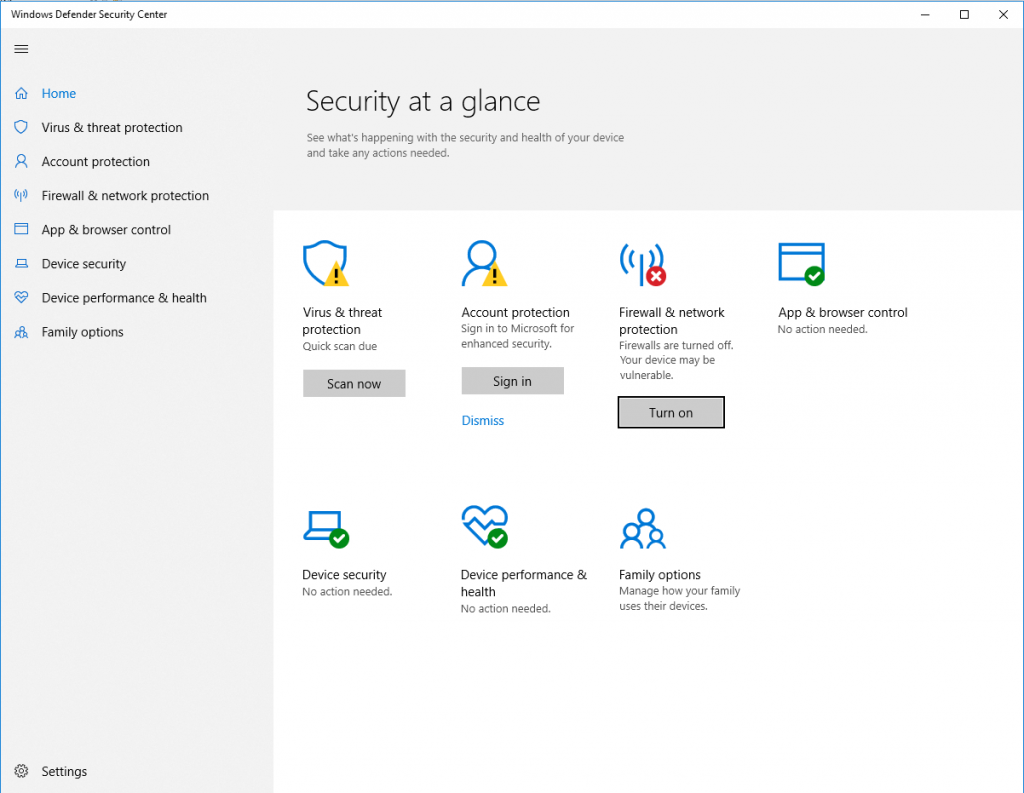Click the large heart monitor with check icon
This screenshot has height=793, width=1024.
tap(484, 526)
